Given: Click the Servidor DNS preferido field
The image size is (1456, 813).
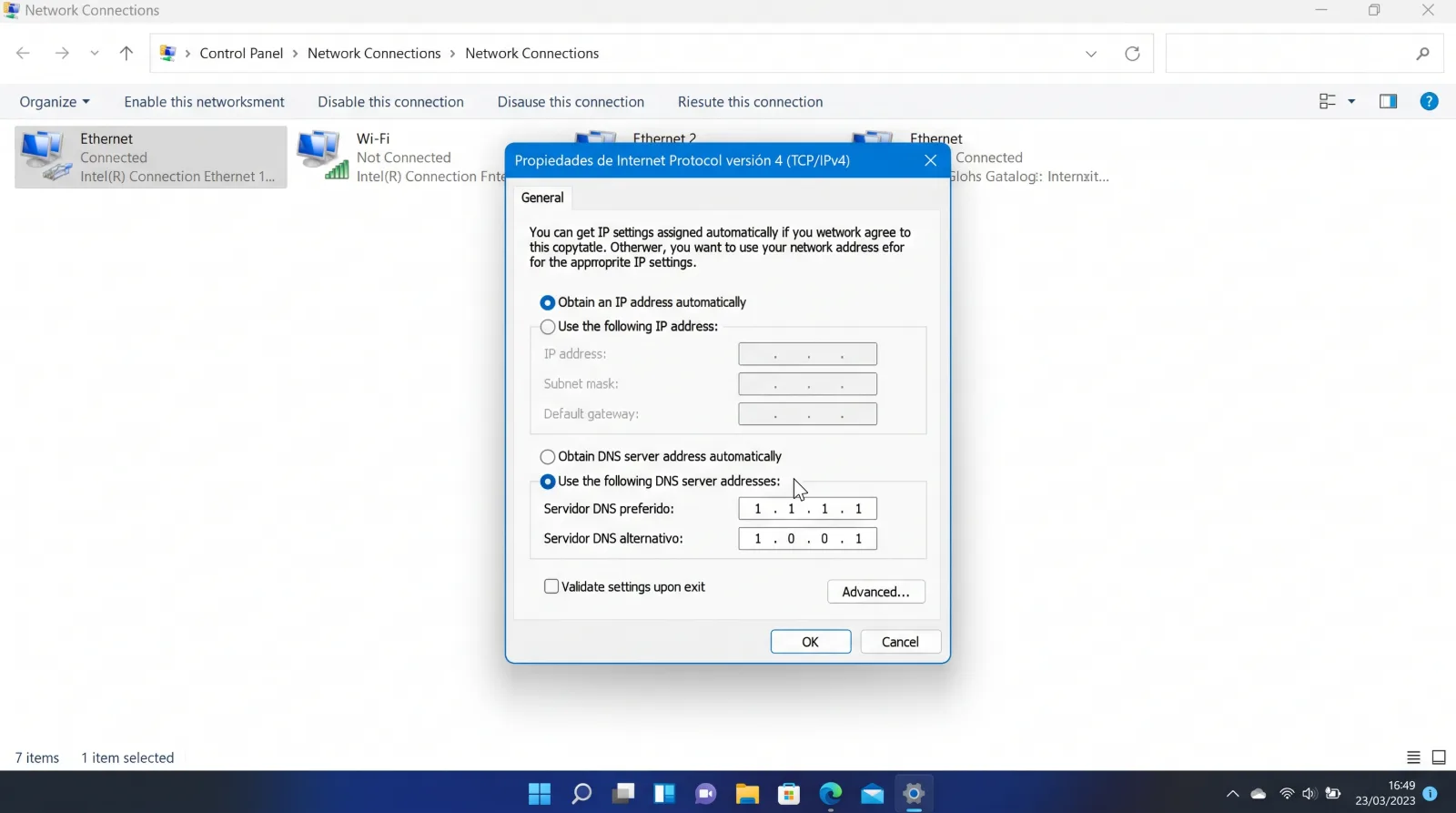Looking at the screenshot, I should pos(808,509).
